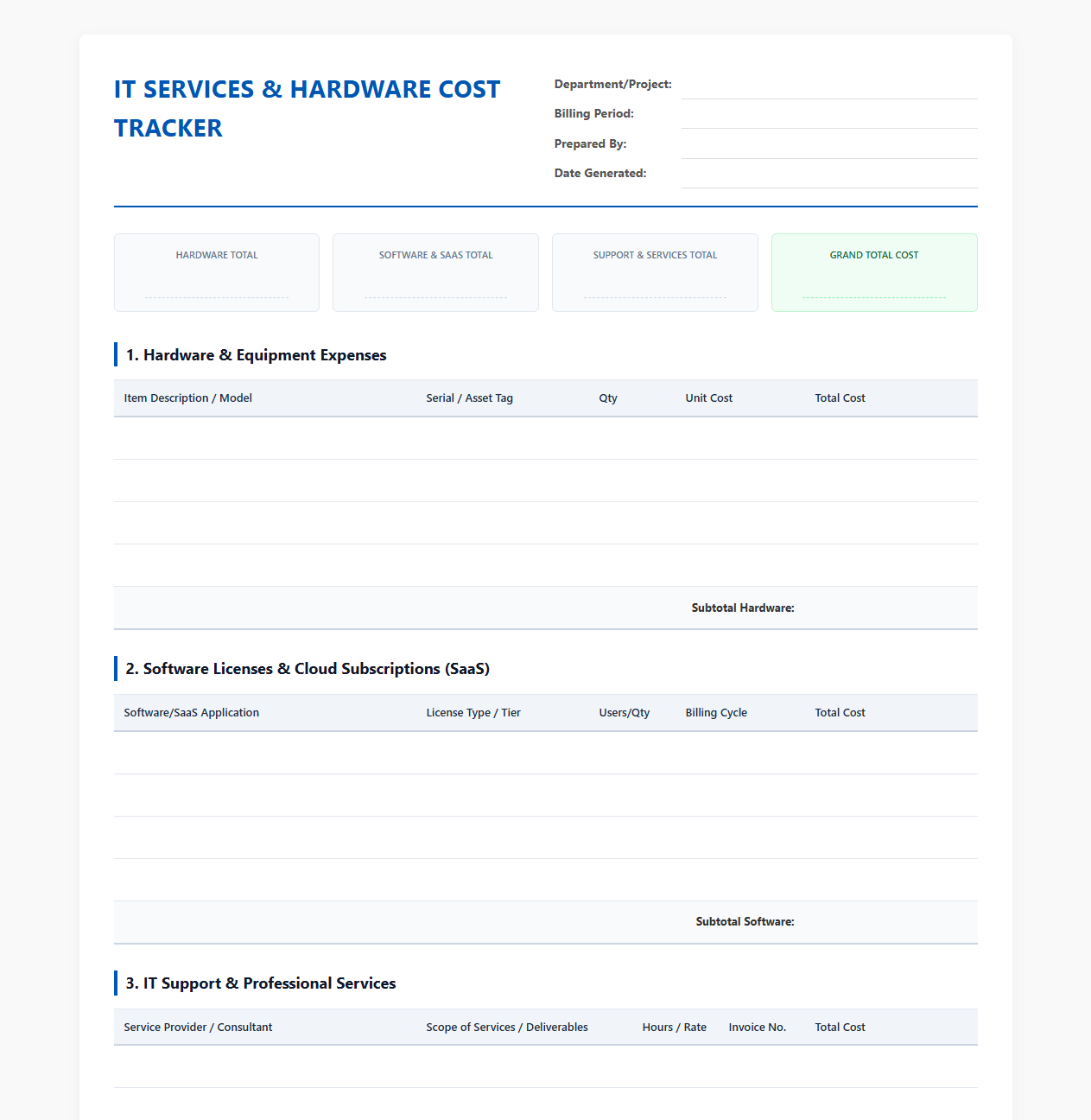
Task: Click the Invoice No. column header
Action: (757, 1028)
